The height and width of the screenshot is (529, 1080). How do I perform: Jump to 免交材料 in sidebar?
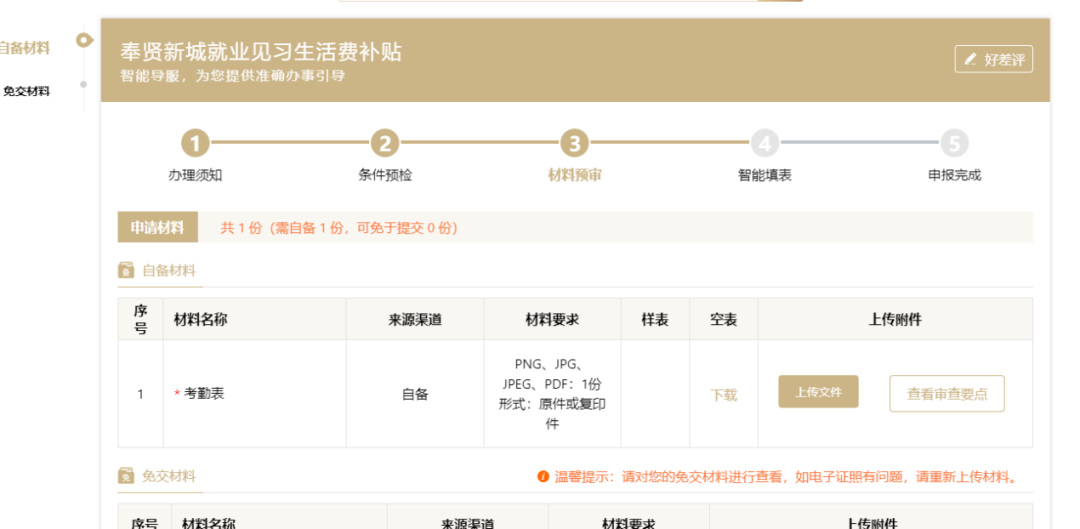[x=26, y=92]
